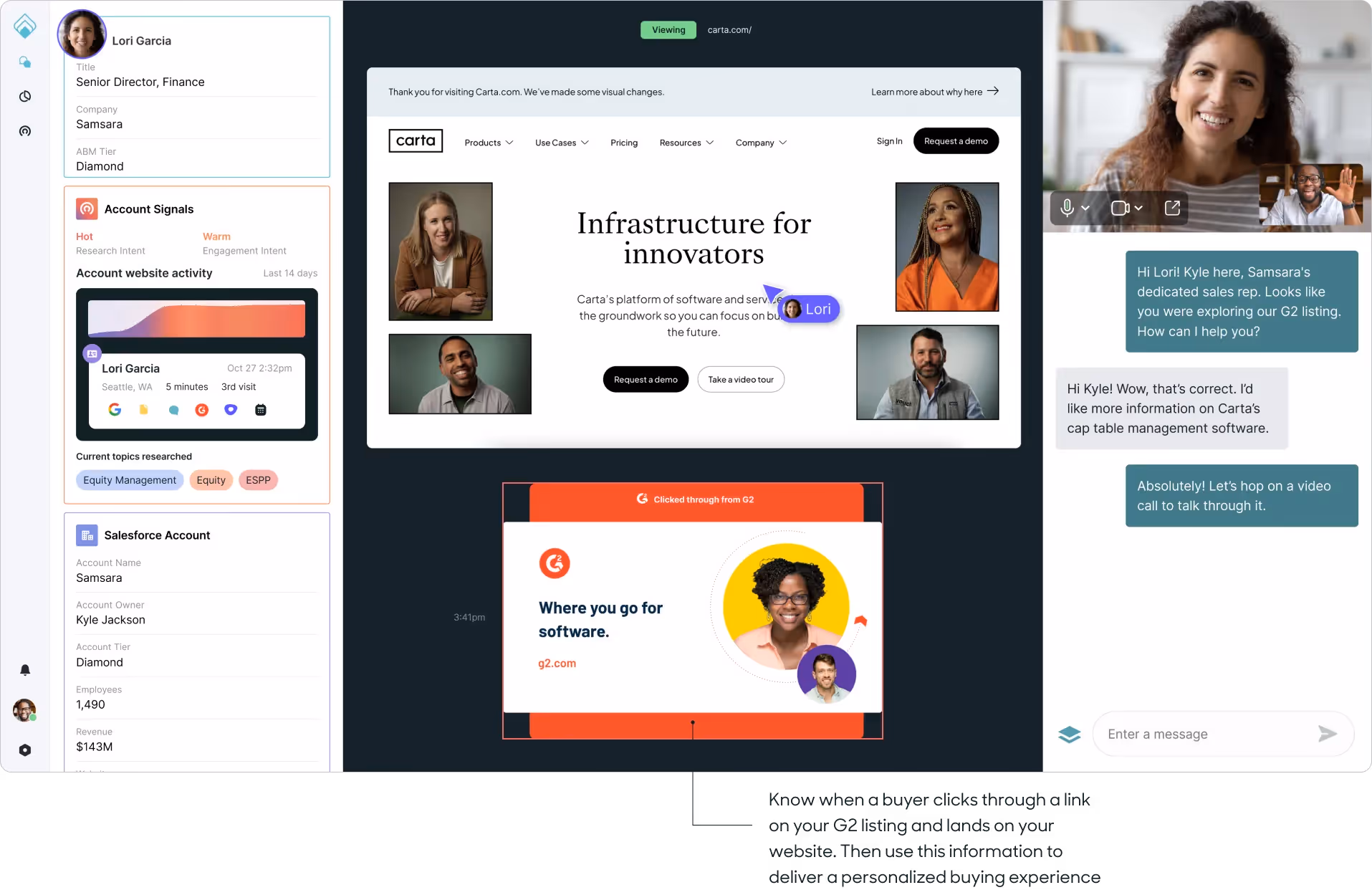Click the teal chat bubble icon in visit card
The image size is (1372, 890).
tap(173, 410)
